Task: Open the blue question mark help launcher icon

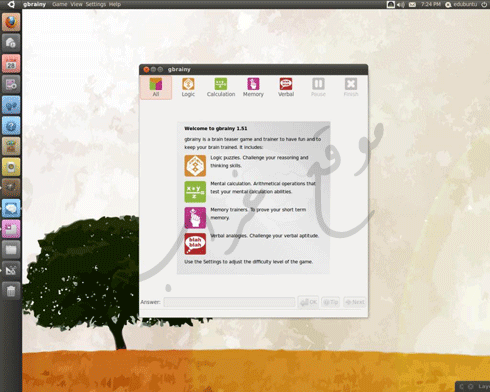Action: click(11, 126)
